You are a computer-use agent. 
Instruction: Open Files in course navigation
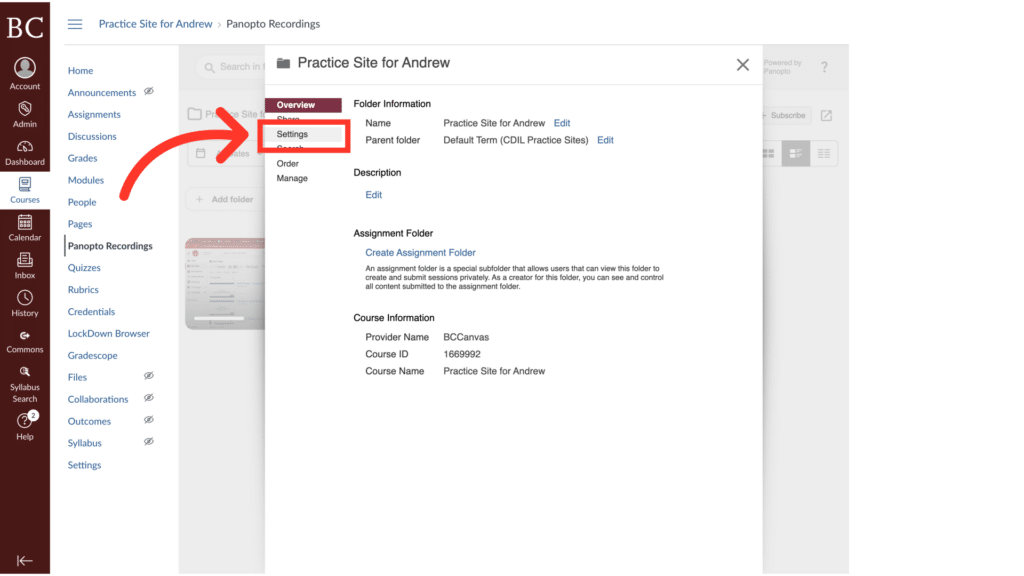coord(77,377)
